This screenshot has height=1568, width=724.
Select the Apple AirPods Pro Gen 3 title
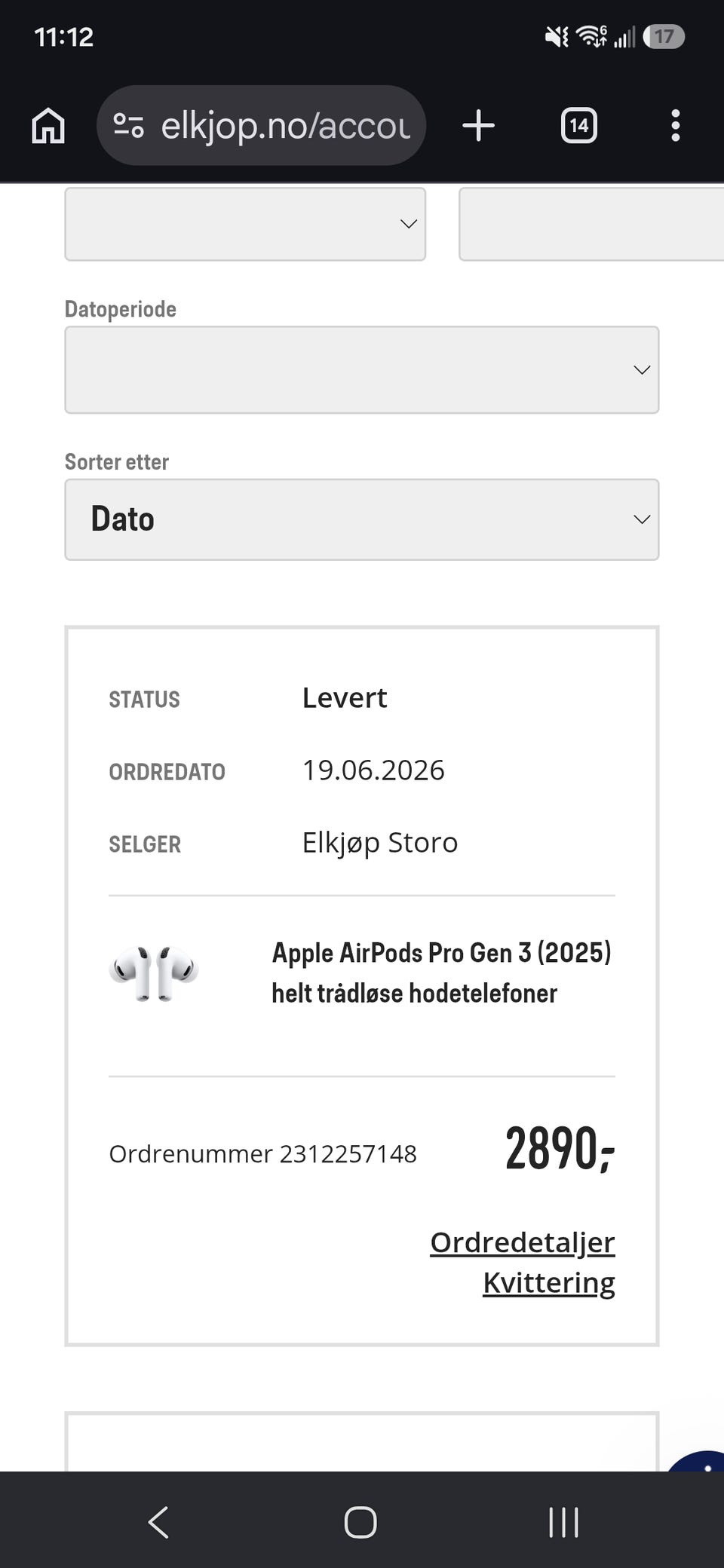click(441, 972)
